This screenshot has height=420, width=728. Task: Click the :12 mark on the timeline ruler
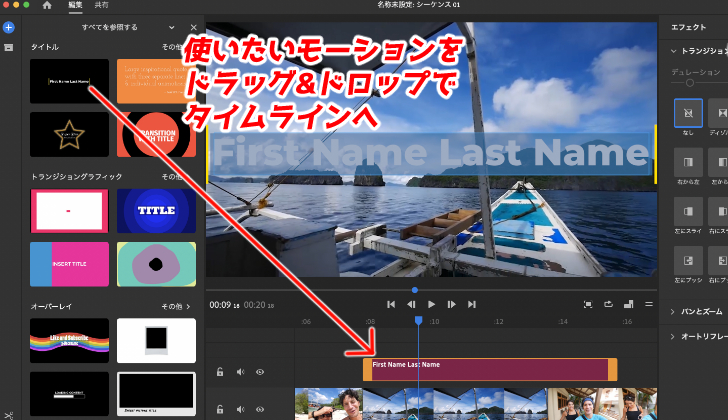[499, 321]
